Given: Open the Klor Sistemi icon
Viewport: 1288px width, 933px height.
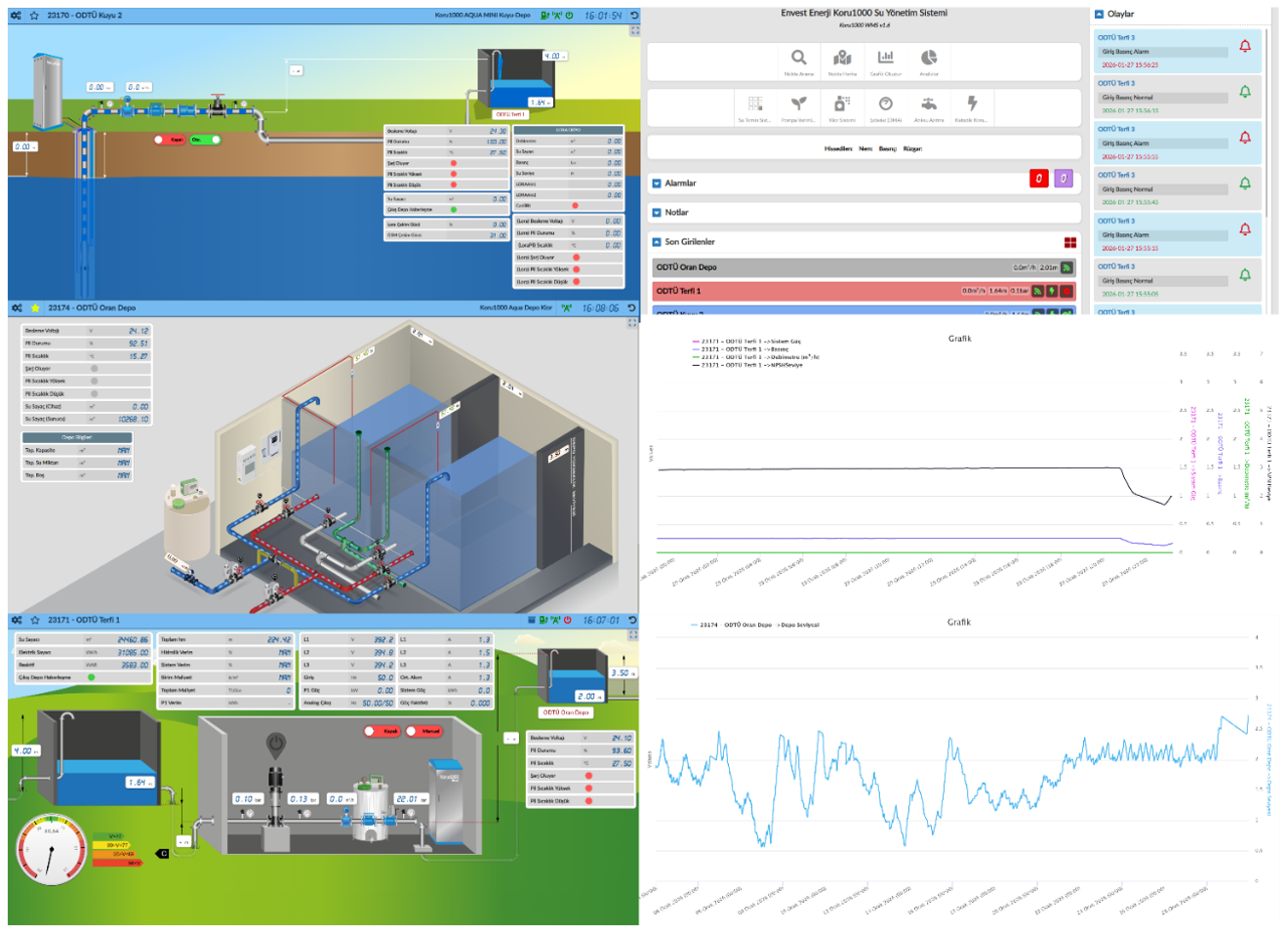Looking at the screenshot, I should click(x=842, y=105).
